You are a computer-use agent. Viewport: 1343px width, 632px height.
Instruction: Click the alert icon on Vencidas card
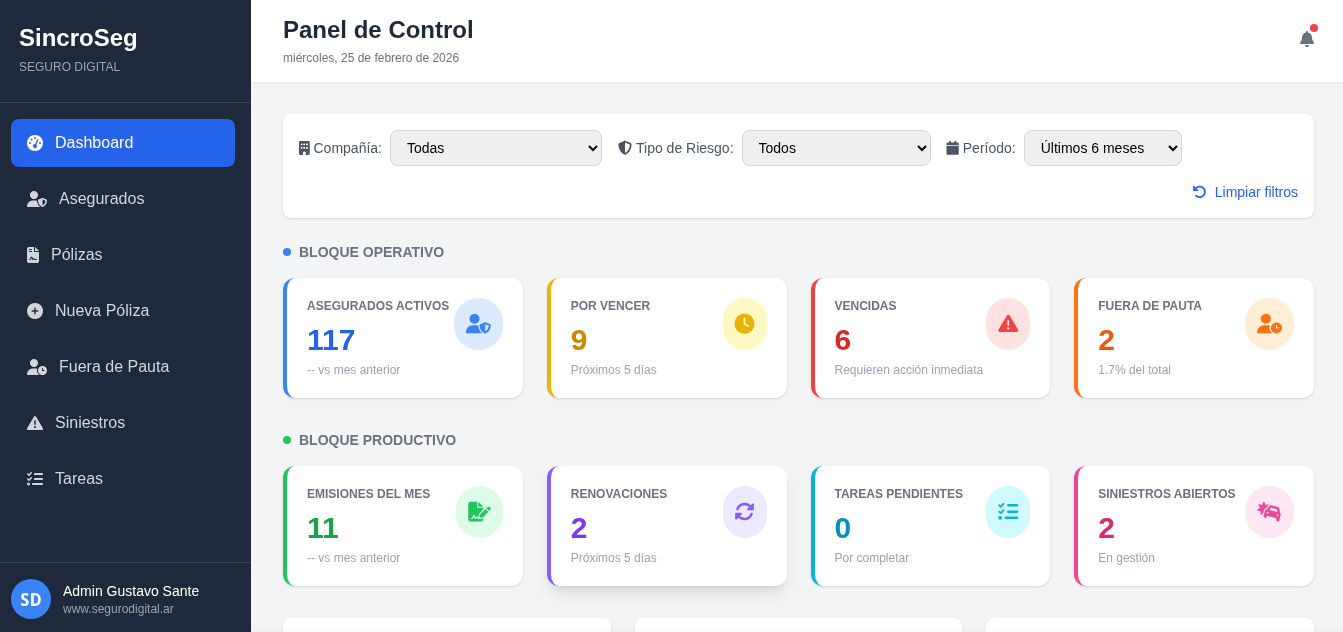coord(1008,323)
